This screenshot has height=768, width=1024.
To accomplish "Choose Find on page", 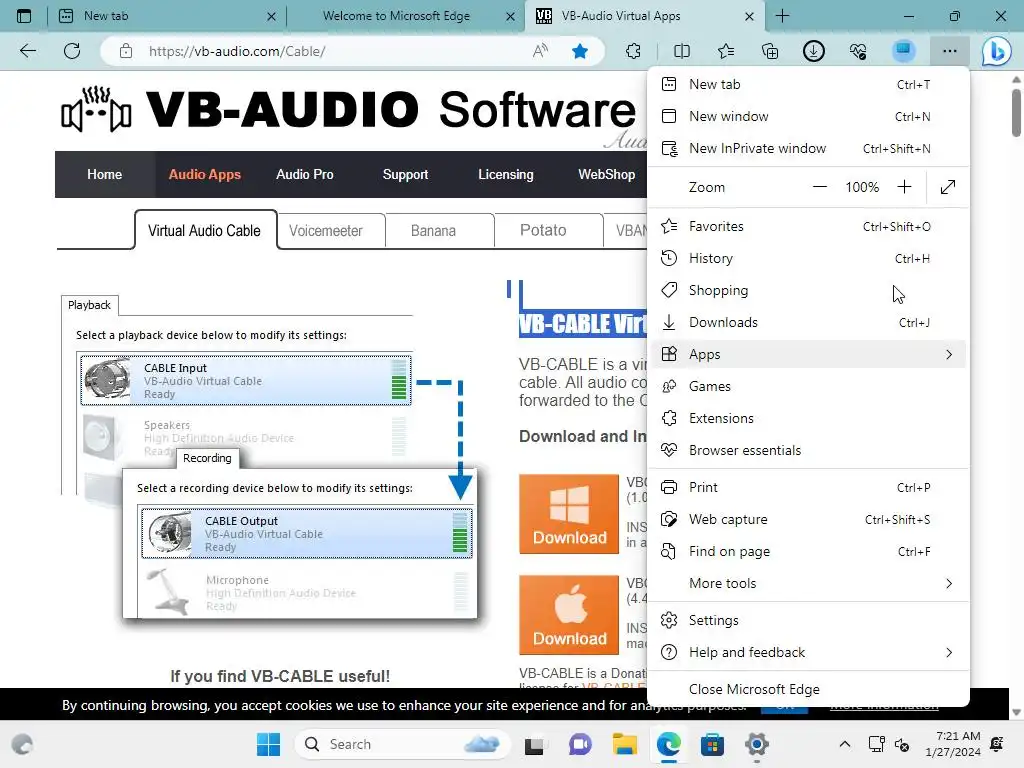I will (808, 551).
